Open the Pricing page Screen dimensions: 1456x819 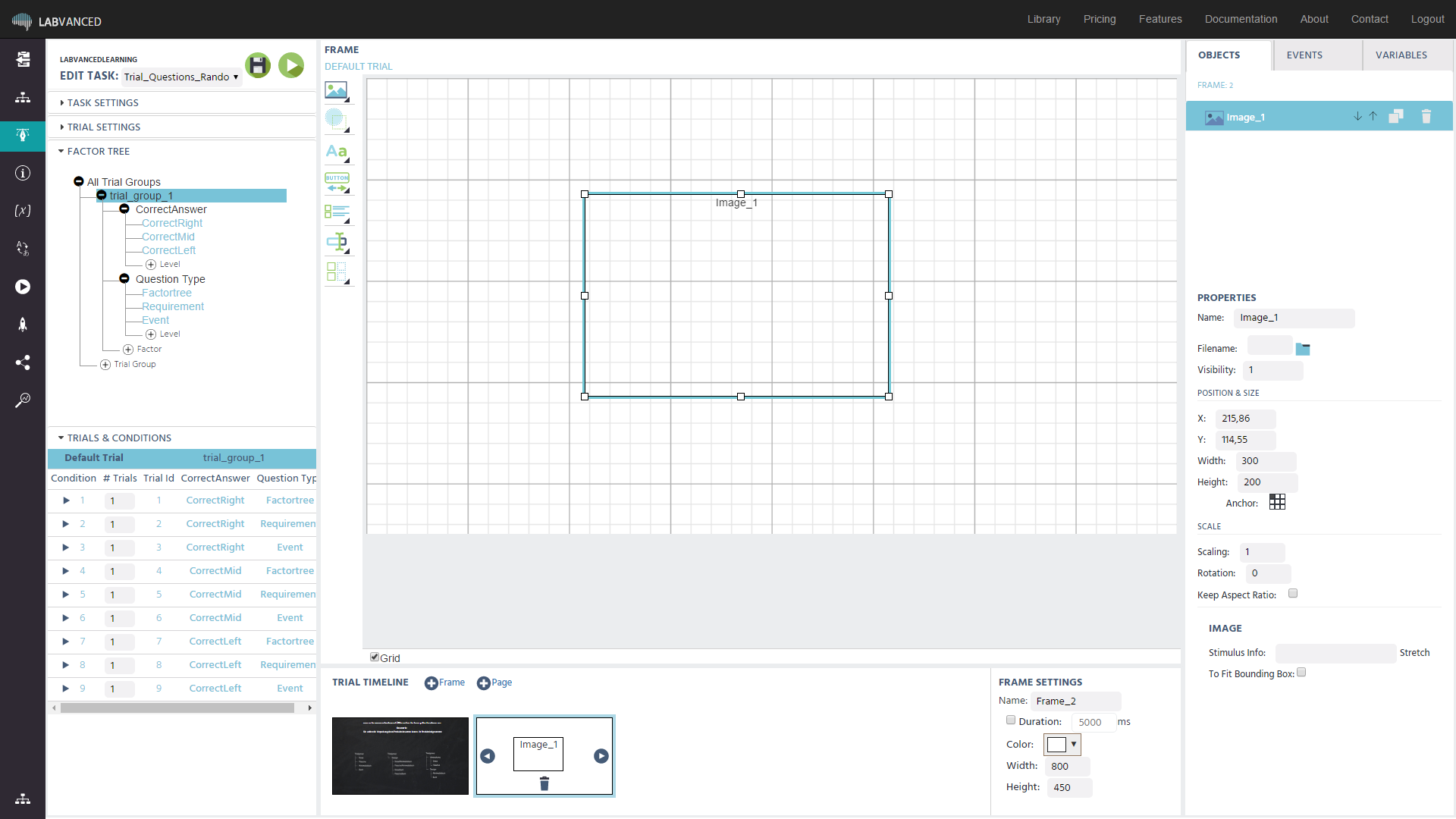pos(1100,19)
